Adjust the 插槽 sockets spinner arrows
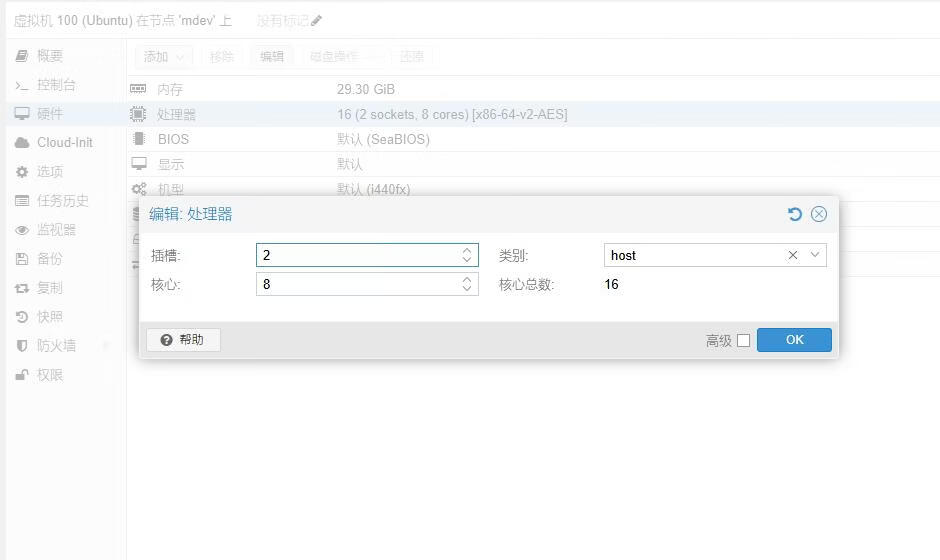940x560 pixels. pyautogui.click(x=467, y=255)
